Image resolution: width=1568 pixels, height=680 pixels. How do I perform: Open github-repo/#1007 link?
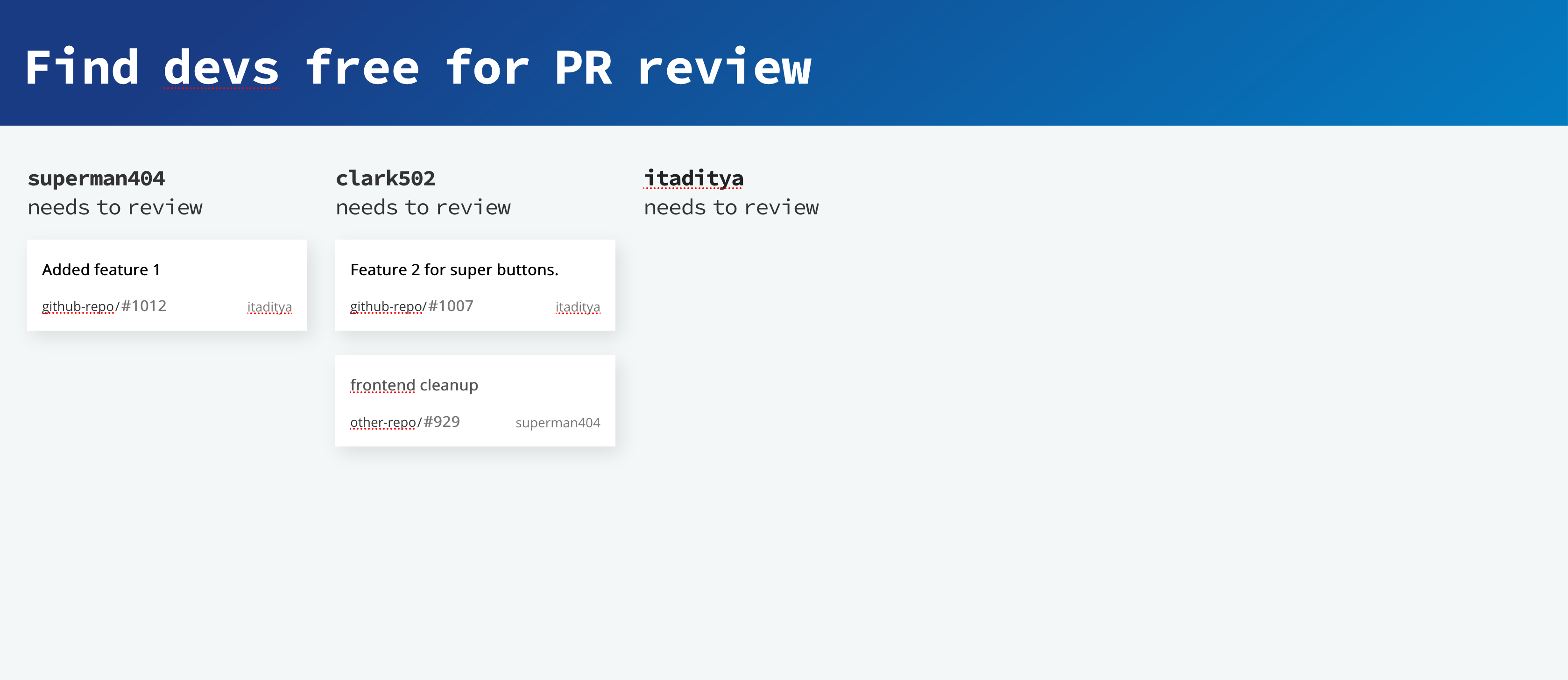pyautogui.click(x=411, y=306)
